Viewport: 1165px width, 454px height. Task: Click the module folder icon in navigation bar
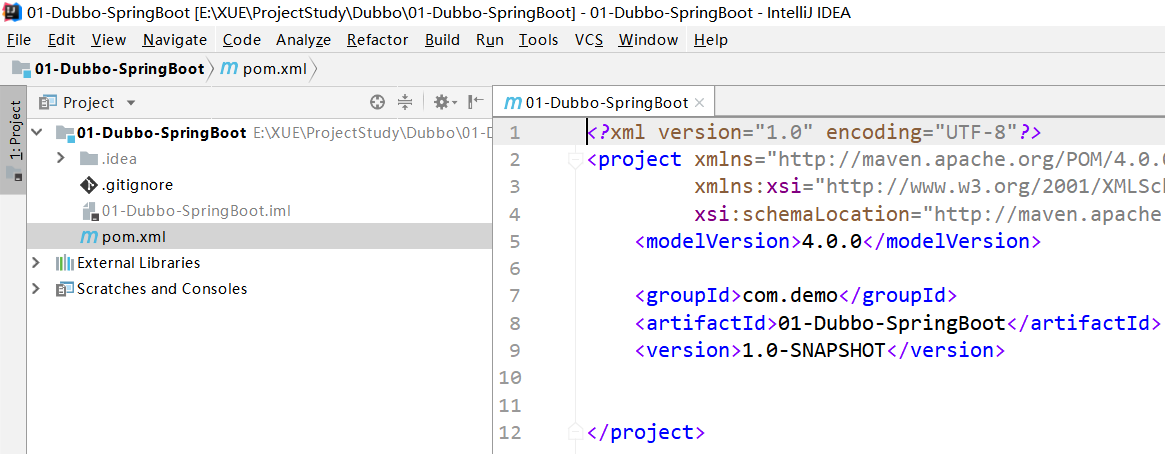point(22,70)
